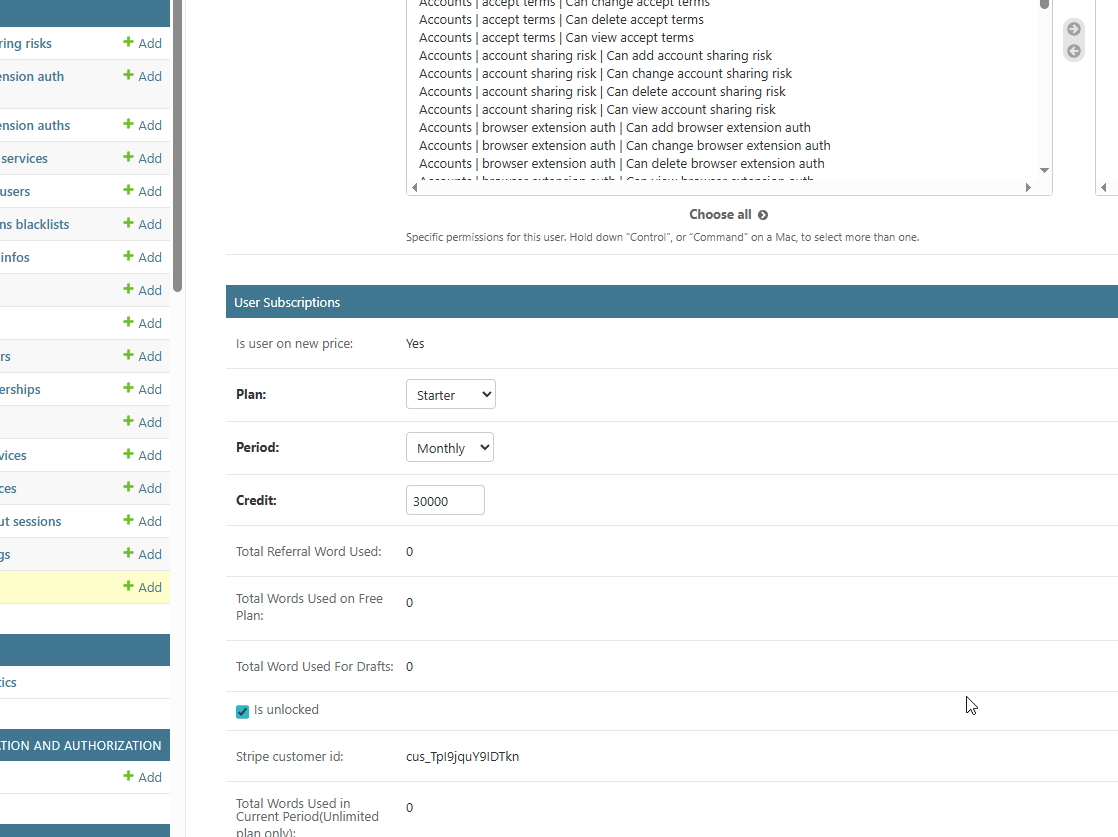Open the Plan dropdown showing Starter
The height and width of the screenshot is (837, 1118).
451,394
